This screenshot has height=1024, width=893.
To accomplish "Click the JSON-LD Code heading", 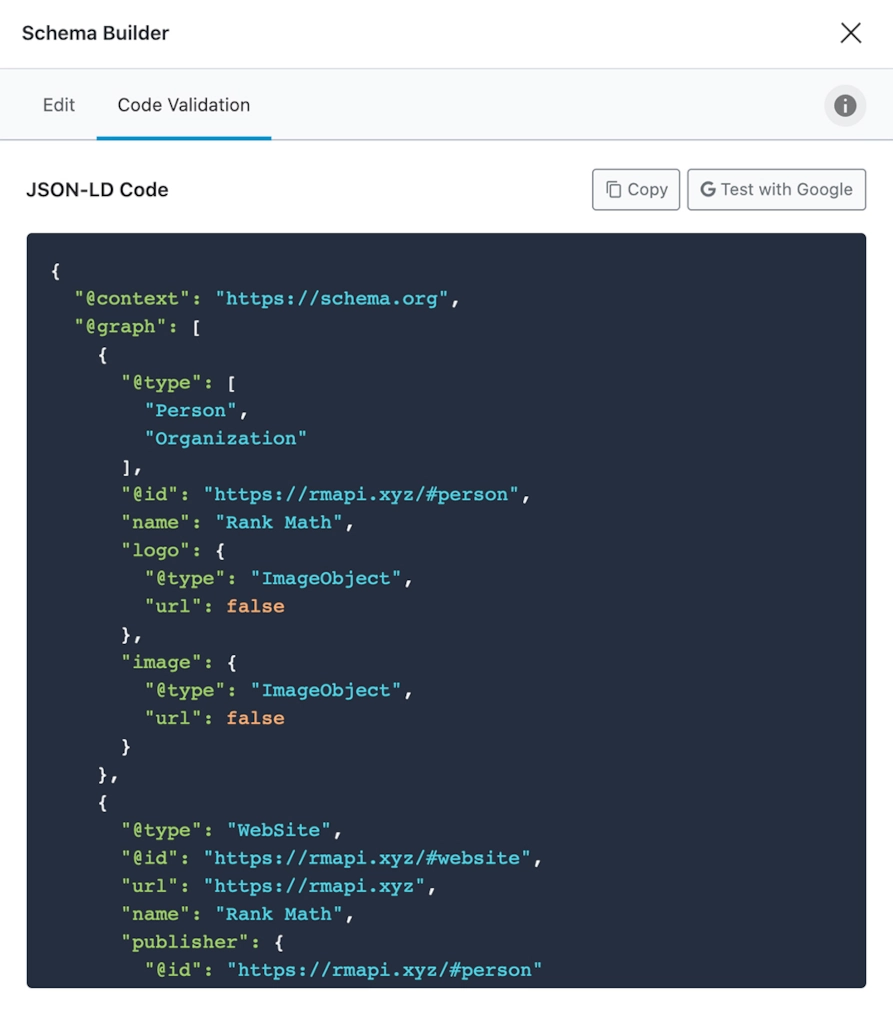I will coord(97,190).
